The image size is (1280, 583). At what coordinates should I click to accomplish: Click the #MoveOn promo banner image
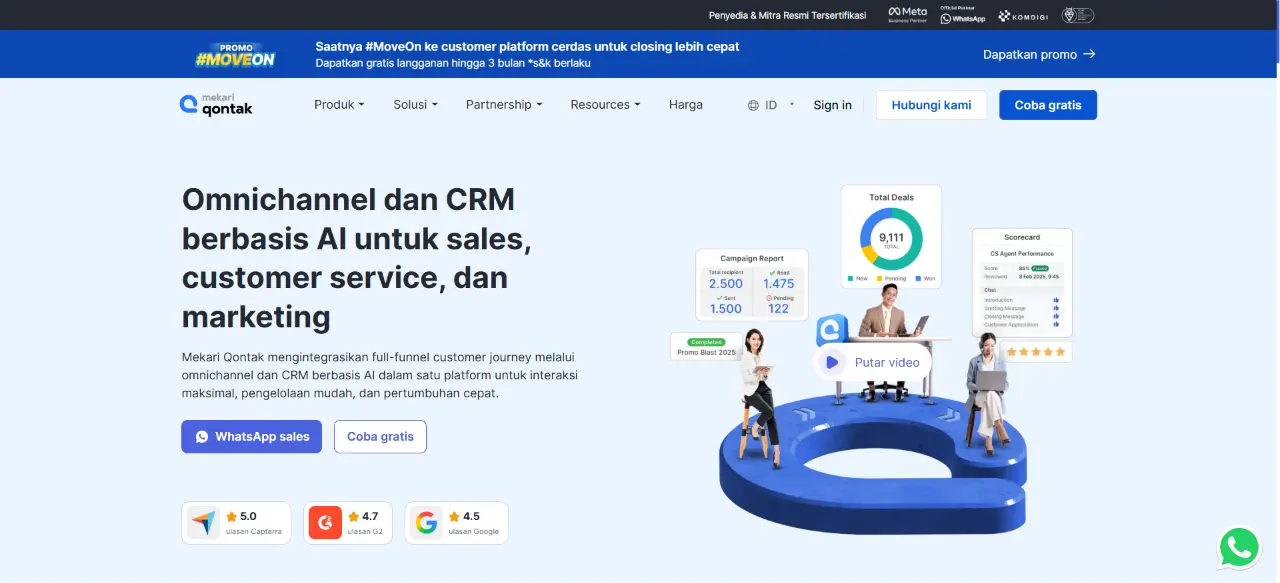click(235, 54)
